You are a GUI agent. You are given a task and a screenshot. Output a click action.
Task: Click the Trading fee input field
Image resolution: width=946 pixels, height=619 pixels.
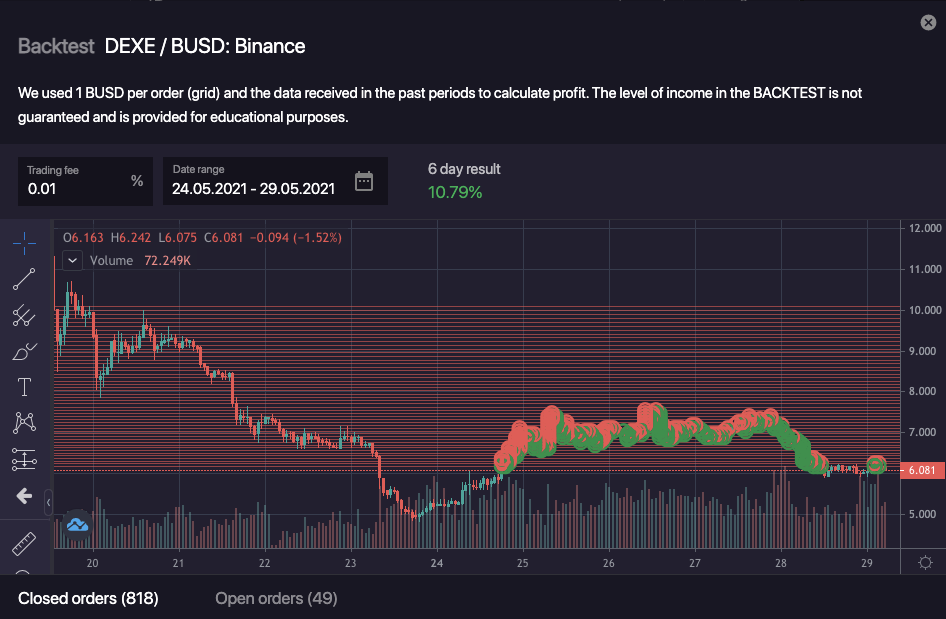pos(75,188)
